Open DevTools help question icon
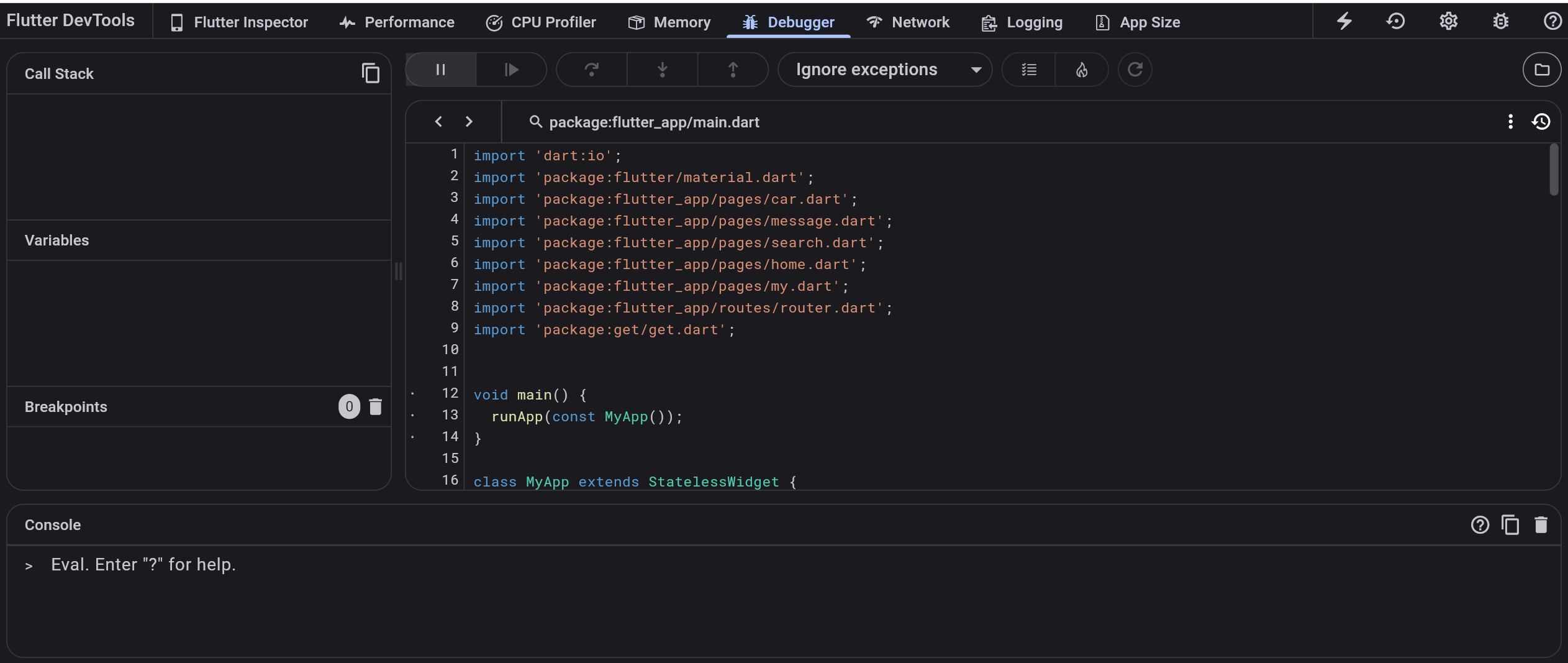Viewport: 1568px width, 663px height. coord(1552,21)
